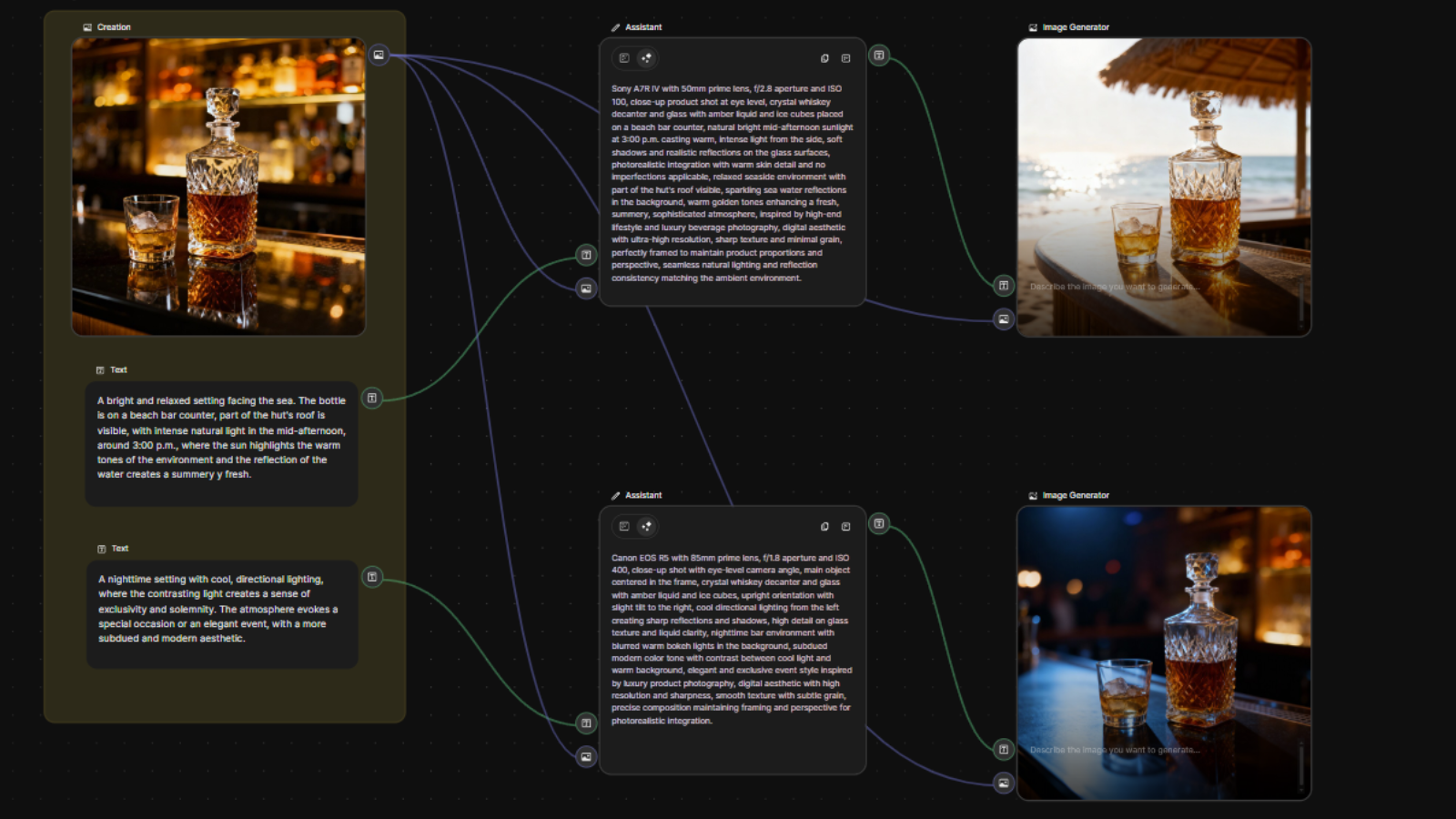Toggle the green output port on the bottom Assistant card
Screen dimensions: 1456x819
coord(878,523)
